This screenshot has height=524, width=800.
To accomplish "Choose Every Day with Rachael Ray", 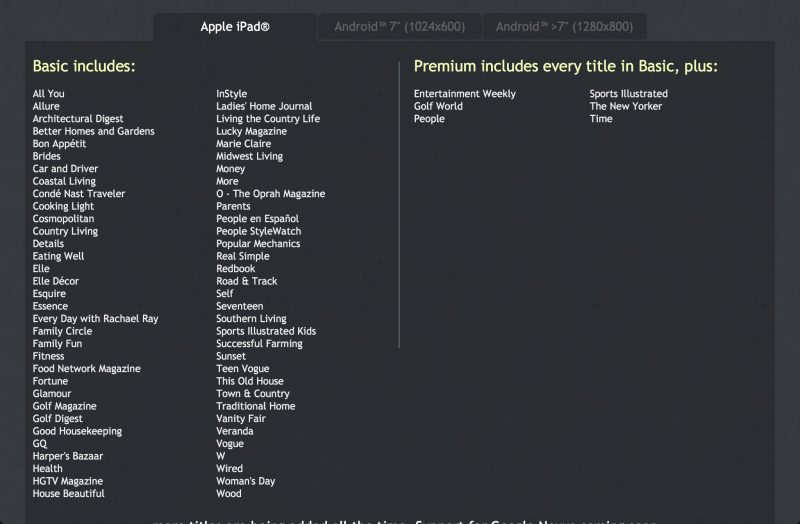I will [95, 319].
